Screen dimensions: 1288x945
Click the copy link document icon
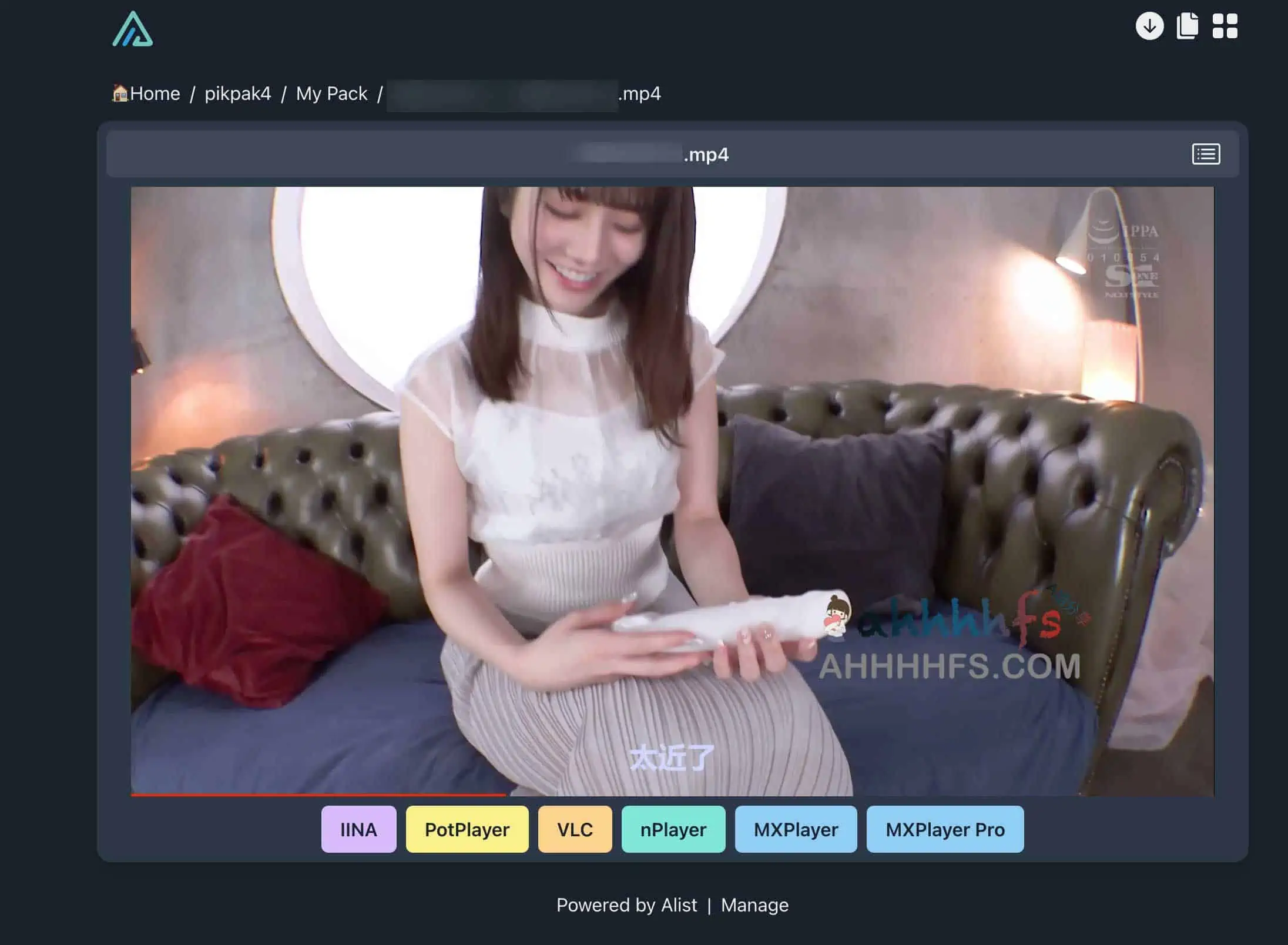coord(1187,26)
